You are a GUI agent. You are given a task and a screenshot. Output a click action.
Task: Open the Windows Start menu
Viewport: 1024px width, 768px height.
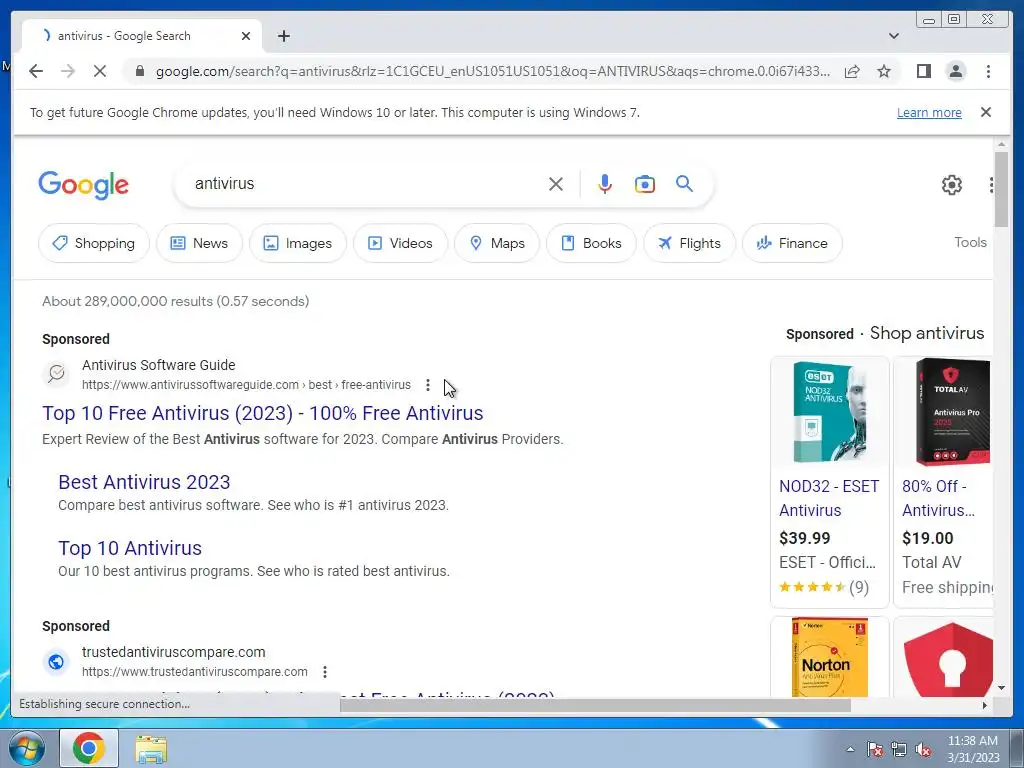tap(25, 748)
